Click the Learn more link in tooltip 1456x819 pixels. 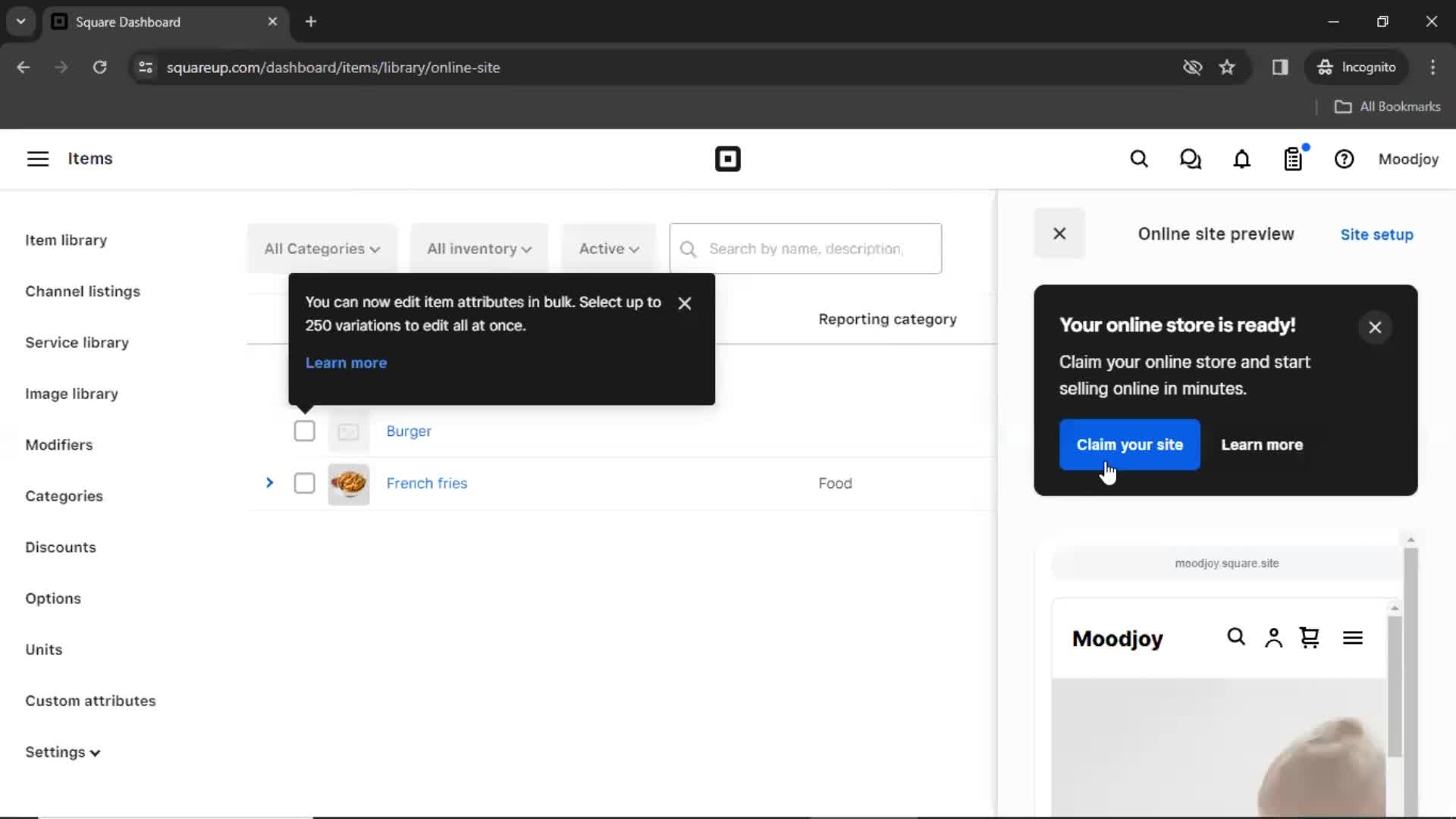(x=346, y=362)
